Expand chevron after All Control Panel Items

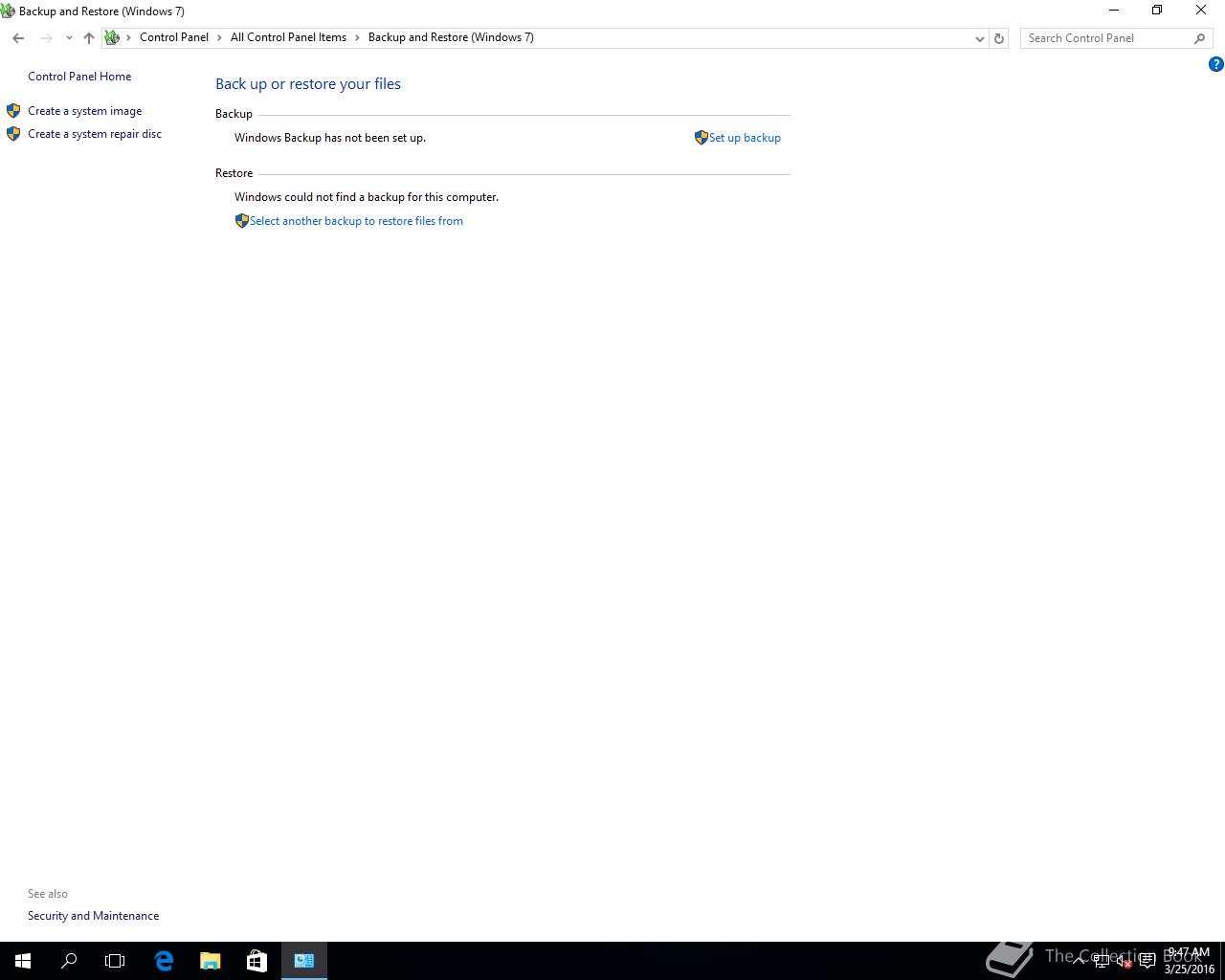[357, 37]
